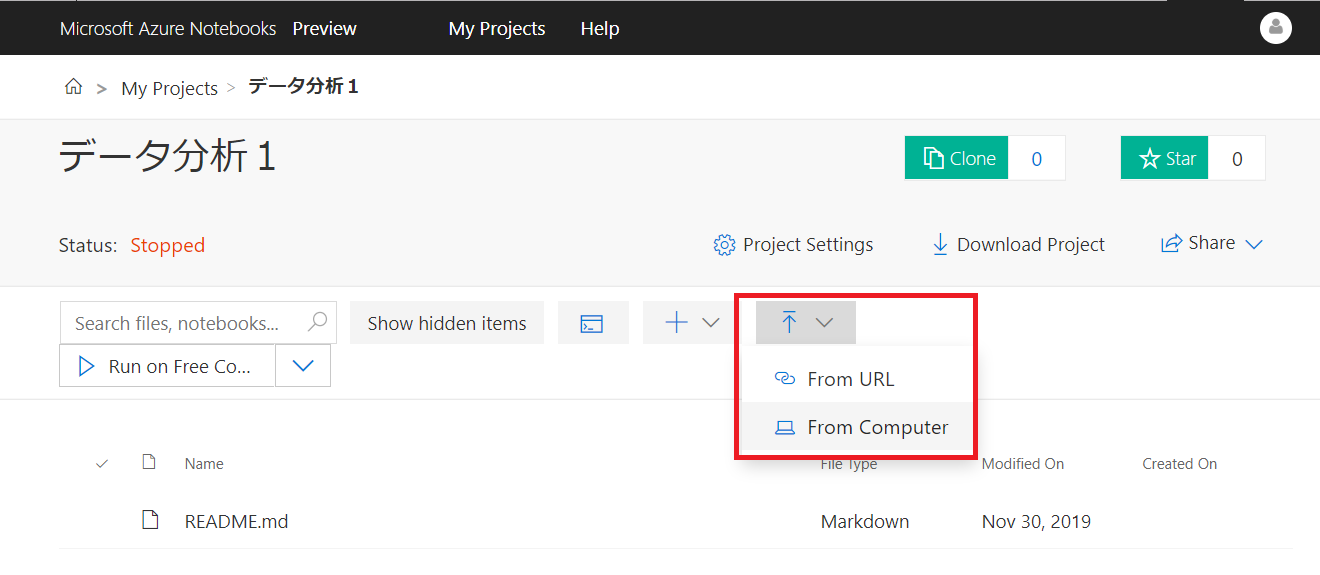Star the project
Viewport: 1320px width, 575px height.
point(1165,158)
